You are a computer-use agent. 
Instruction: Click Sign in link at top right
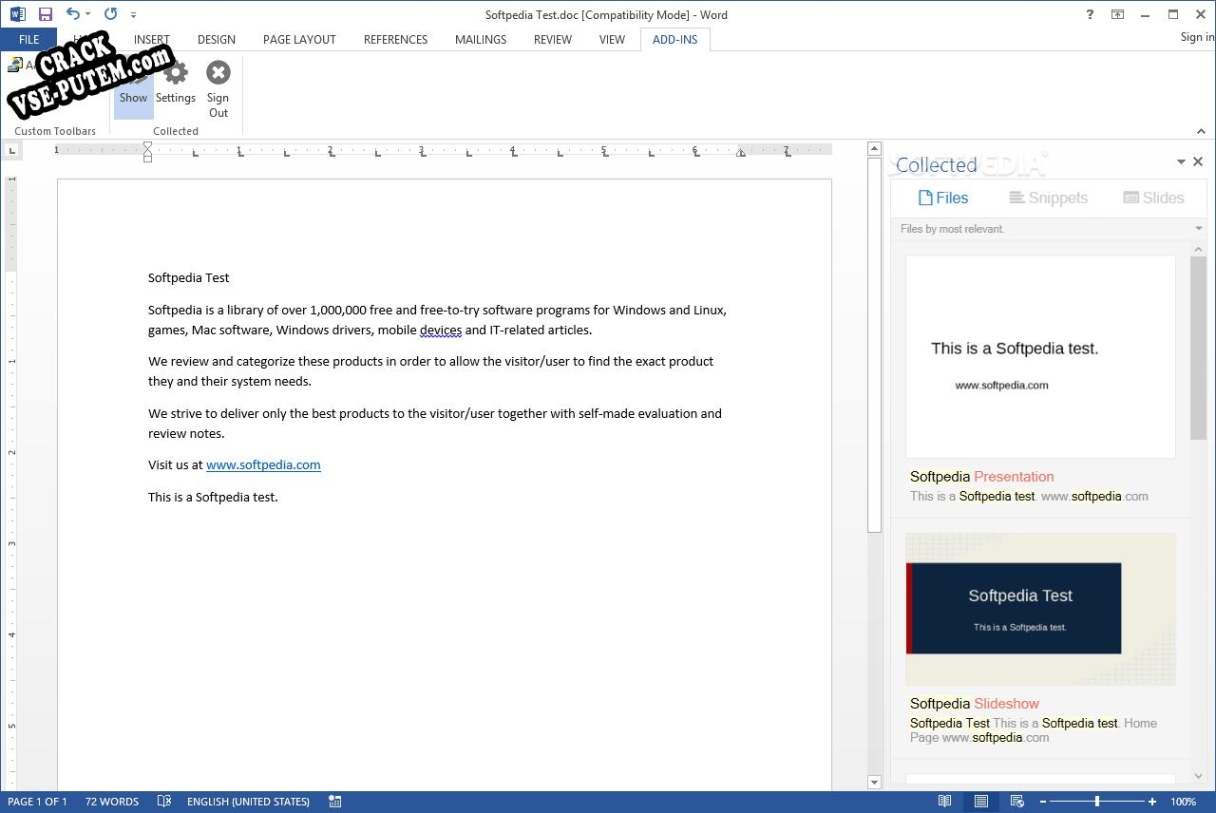tap(1197, 37)
